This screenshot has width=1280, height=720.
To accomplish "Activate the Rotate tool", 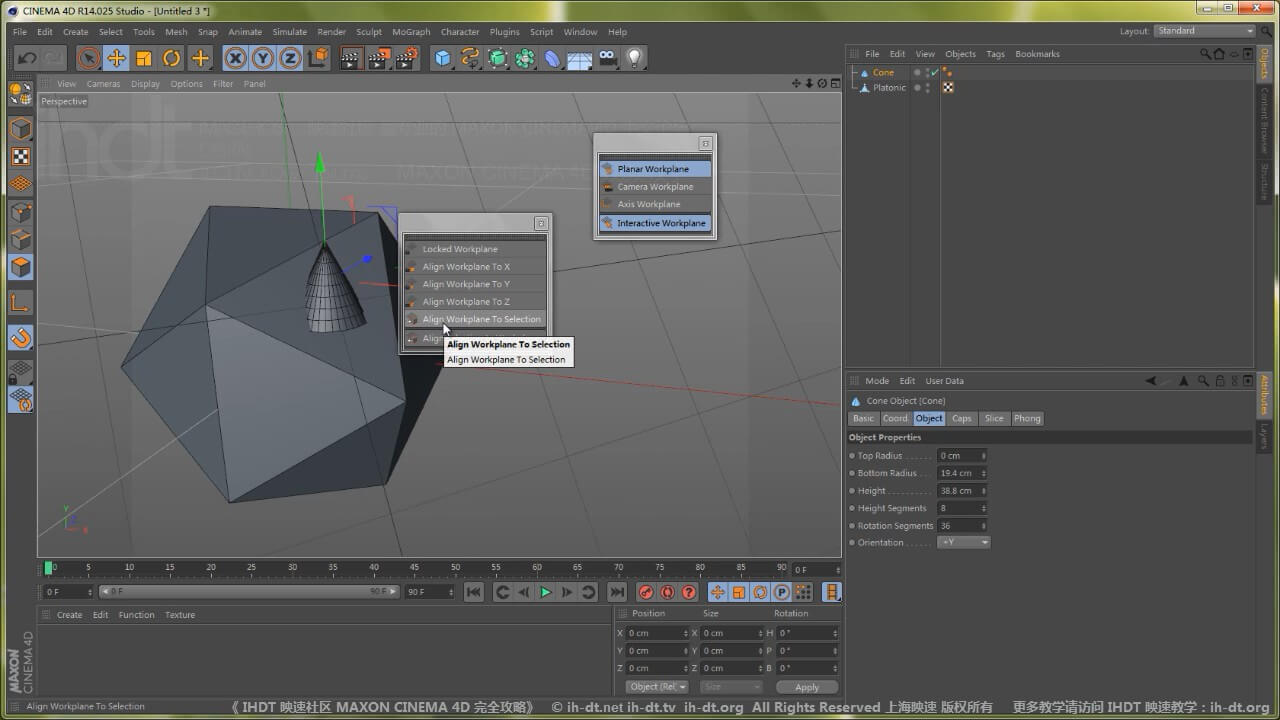I will [x=172, y=58].
